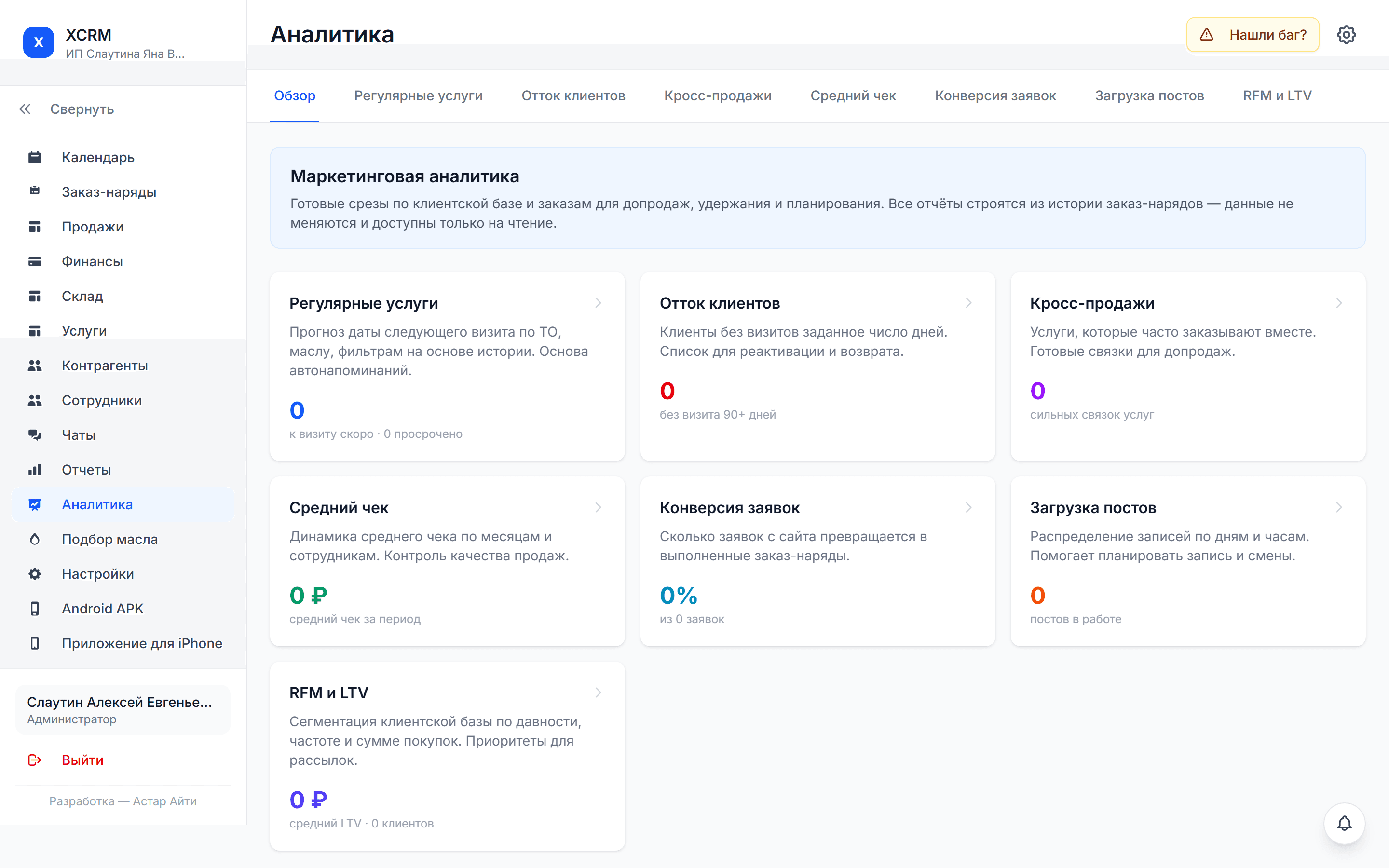Viewport: 1389px width, 868px height.
Task: Click the orange 0 постов в работе value
Action: point(1037,596)
